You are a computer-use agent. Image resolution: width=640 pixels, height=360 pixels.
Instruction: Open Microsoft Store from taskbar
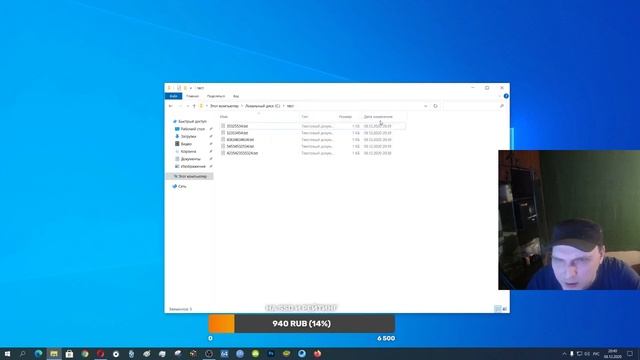[x=69, y=354]
